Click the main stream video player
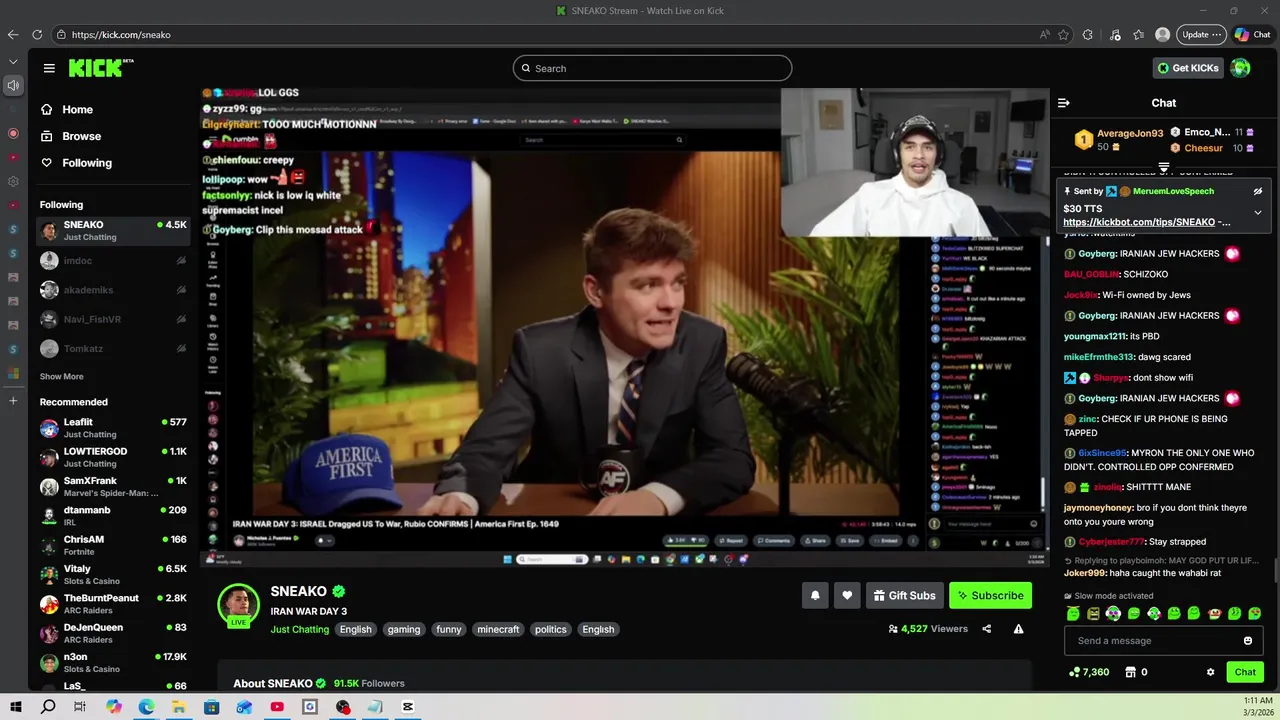Screen dimensions: 1280x720 (624, 328)
